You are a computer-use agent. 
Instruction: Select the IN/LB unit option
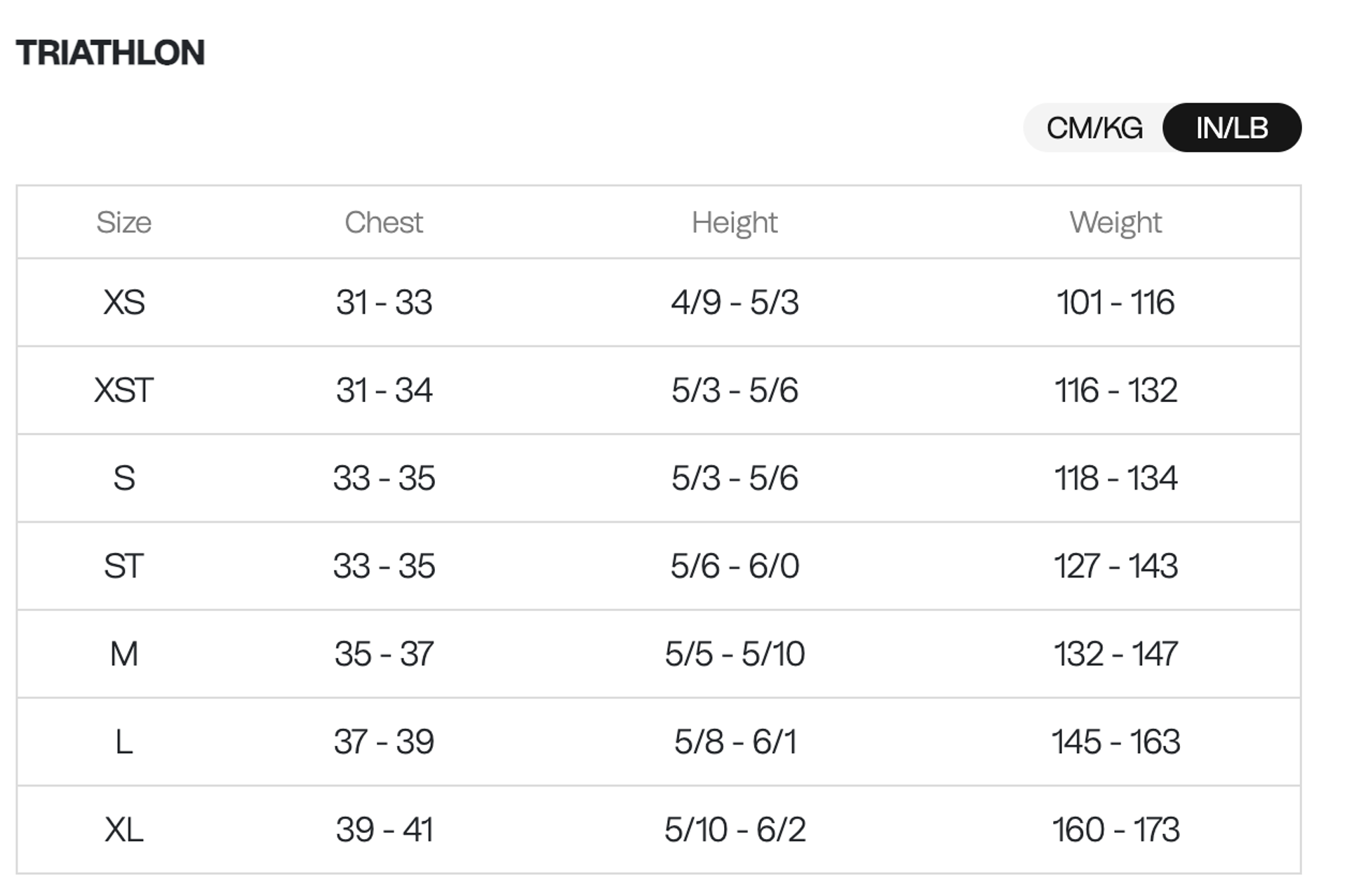pyautogui.click(x=1231, y=128)
